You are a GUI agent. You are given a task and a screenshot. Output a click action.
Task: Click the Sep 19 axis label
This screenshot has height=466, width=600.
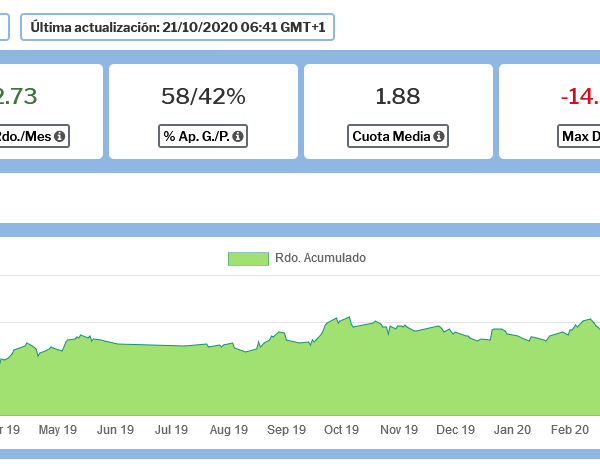pyautogui.click(x=286, y=430)
